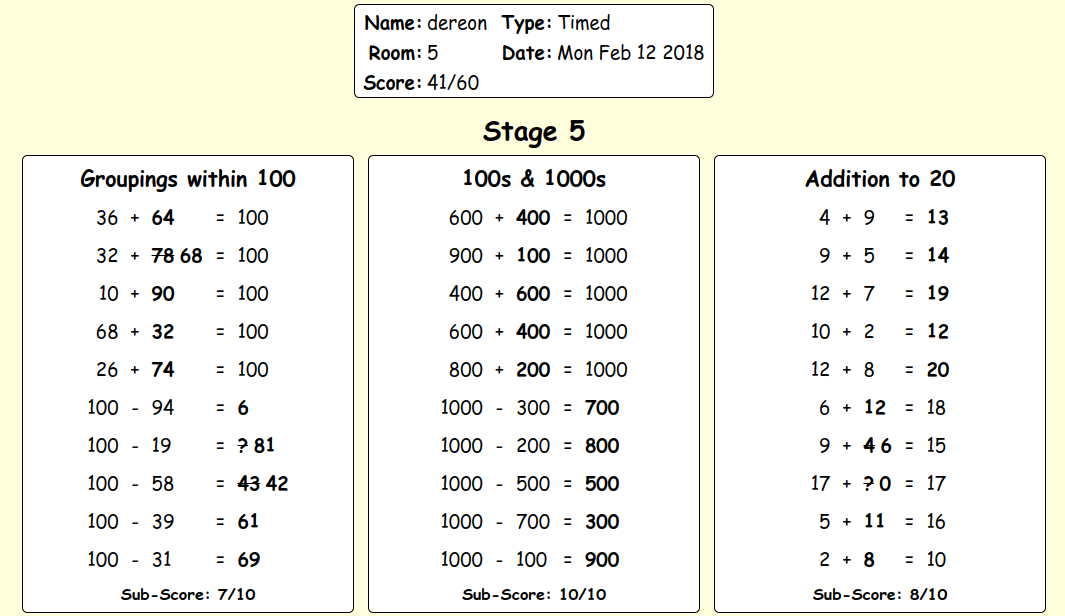The height and width of the screenshot is (616, 1065).
Task: Click the '100s & 1000s' heading
Action: 534,179
